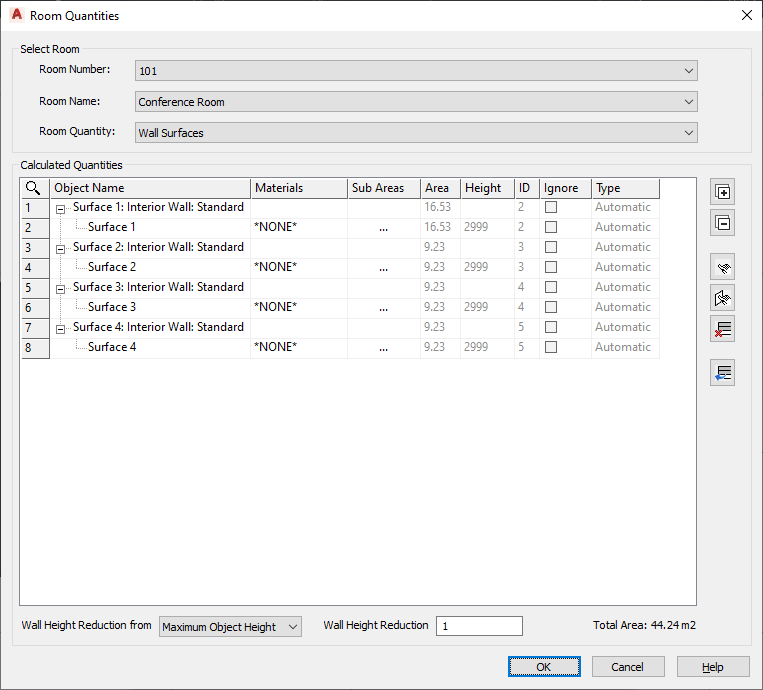Click the 2999 height of Surface 4
This screenshot has height=690, width=763.
click(x=476, y=347)
